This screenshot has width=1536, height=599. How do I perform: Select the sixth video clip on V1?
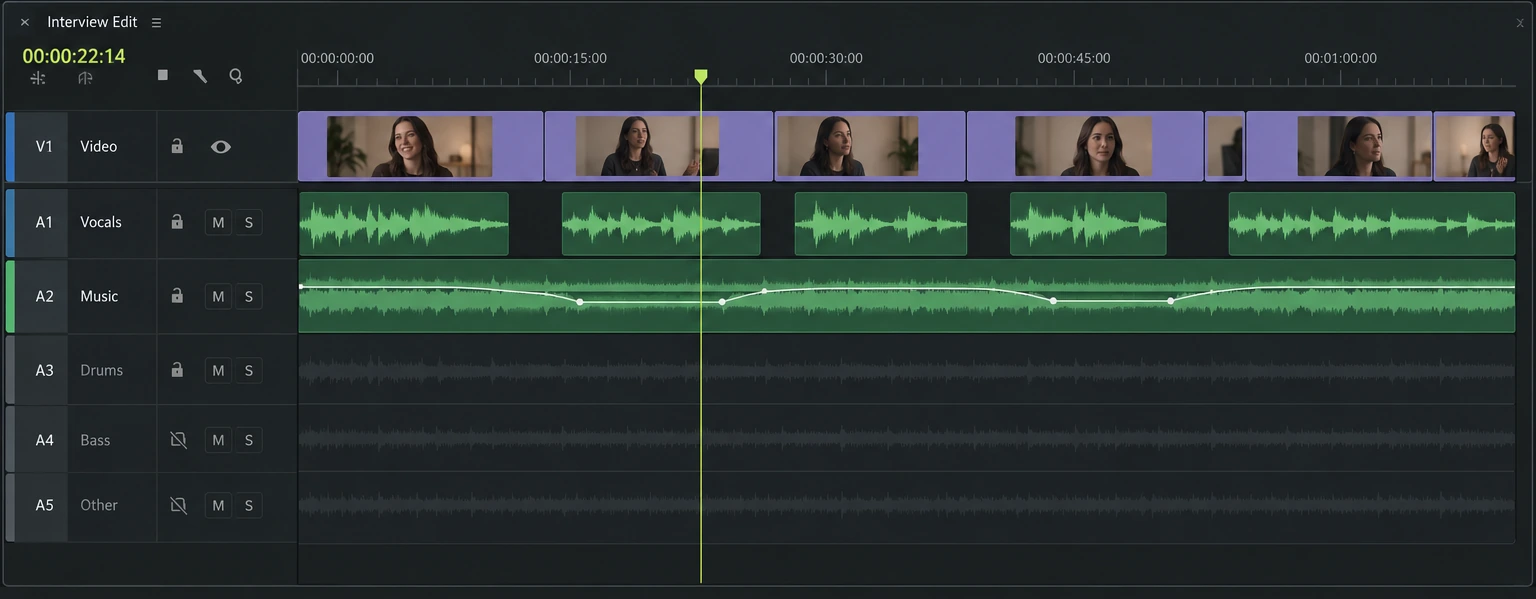click(1339, 146)
